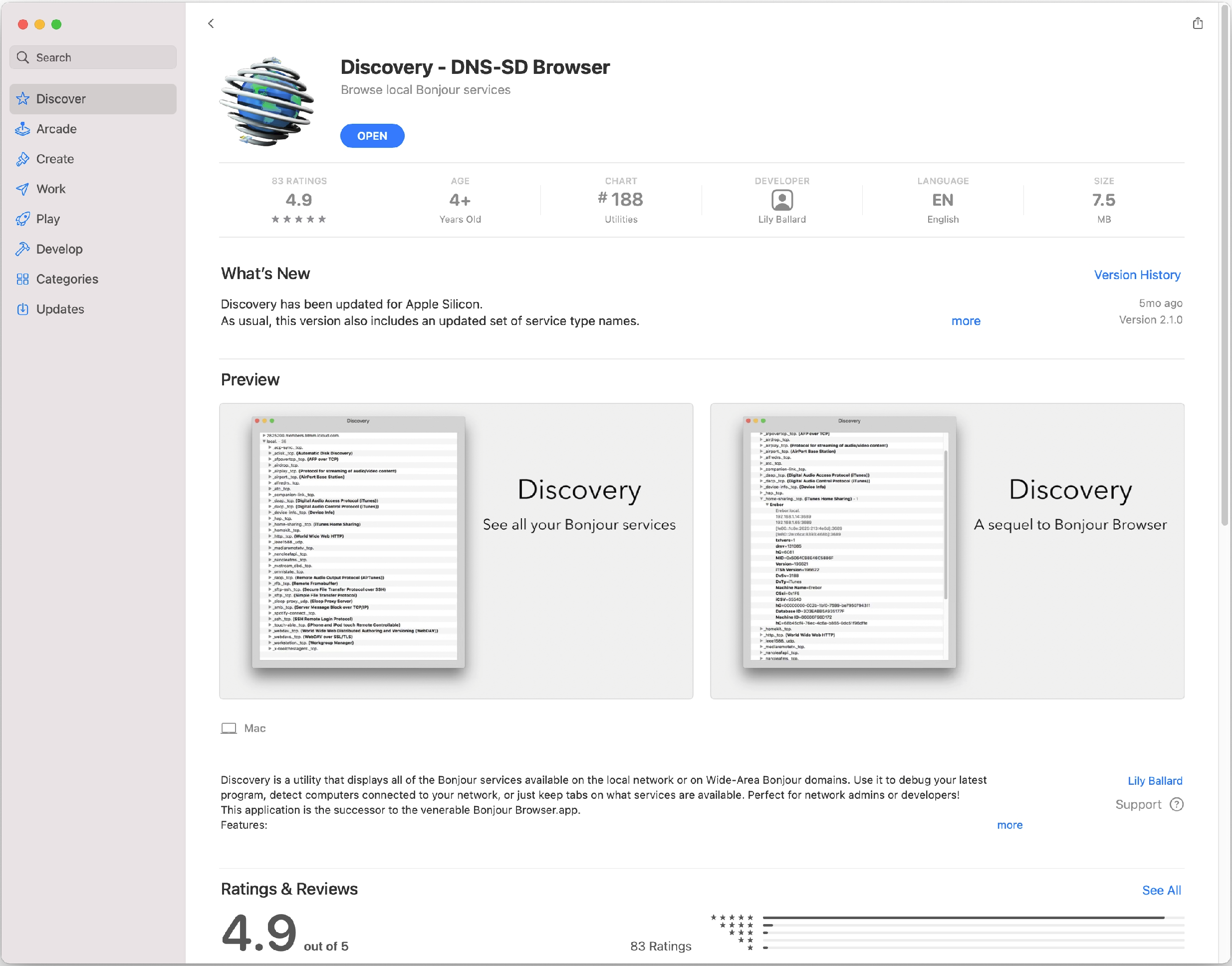Screen dimensions: 1232x966
Task: Open the Updates section
Action: [93, 309]
